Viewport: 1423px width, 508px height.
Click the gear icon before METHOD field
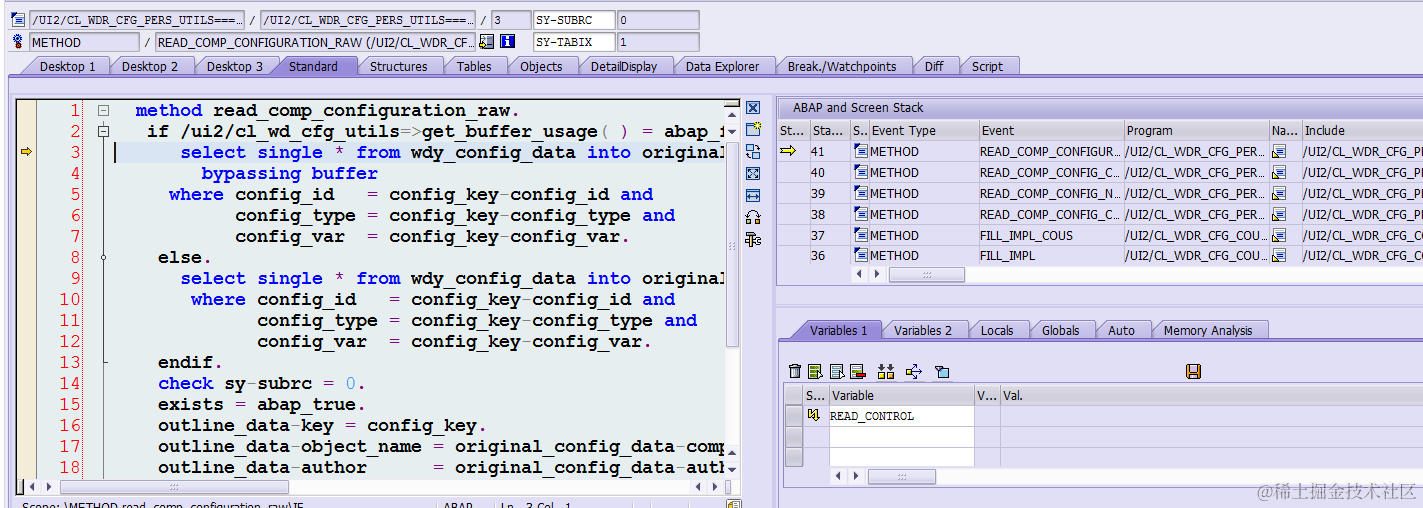coord(17,42)
